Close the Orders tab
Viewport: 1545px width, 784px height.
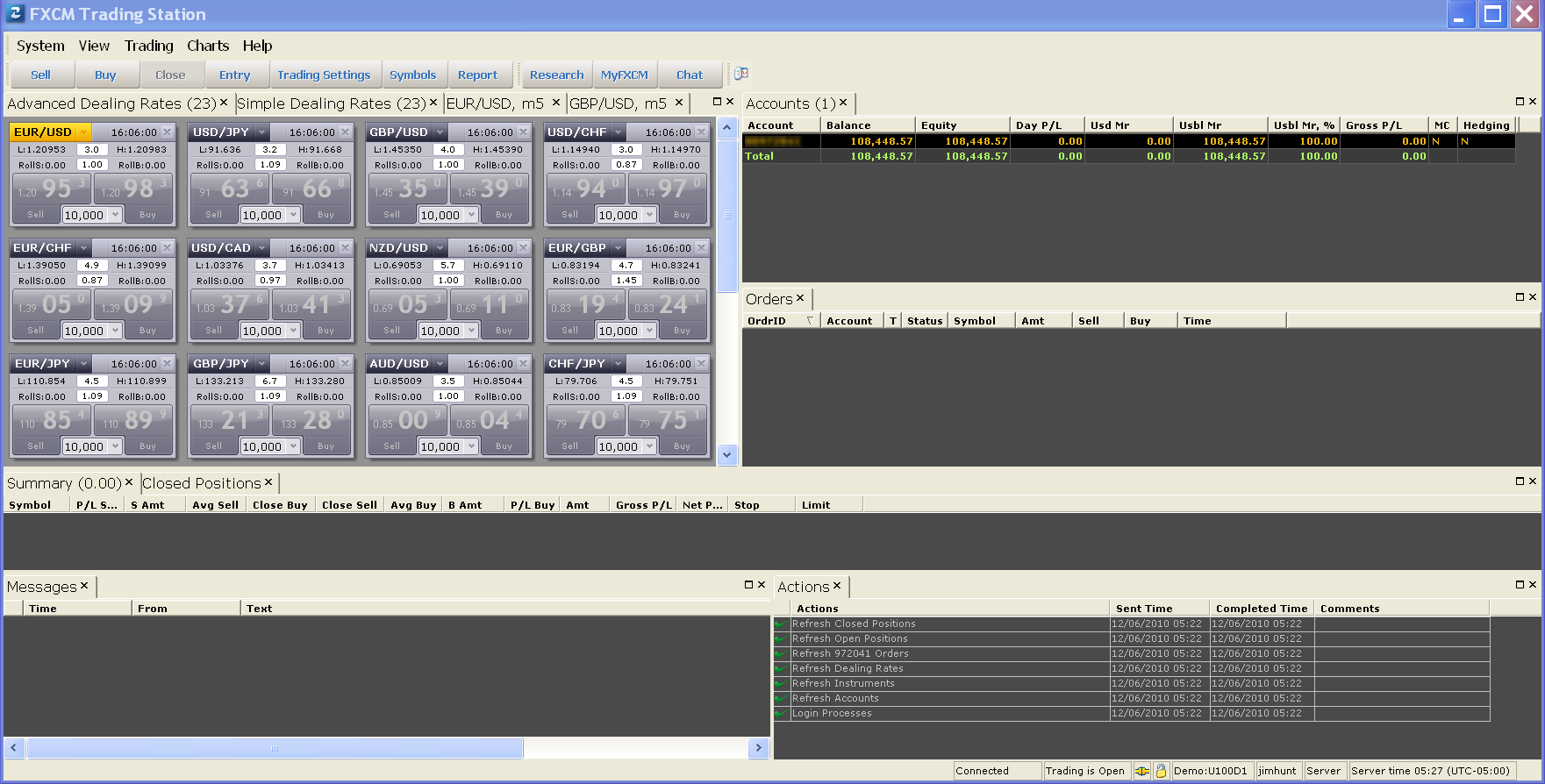point(800,298)
